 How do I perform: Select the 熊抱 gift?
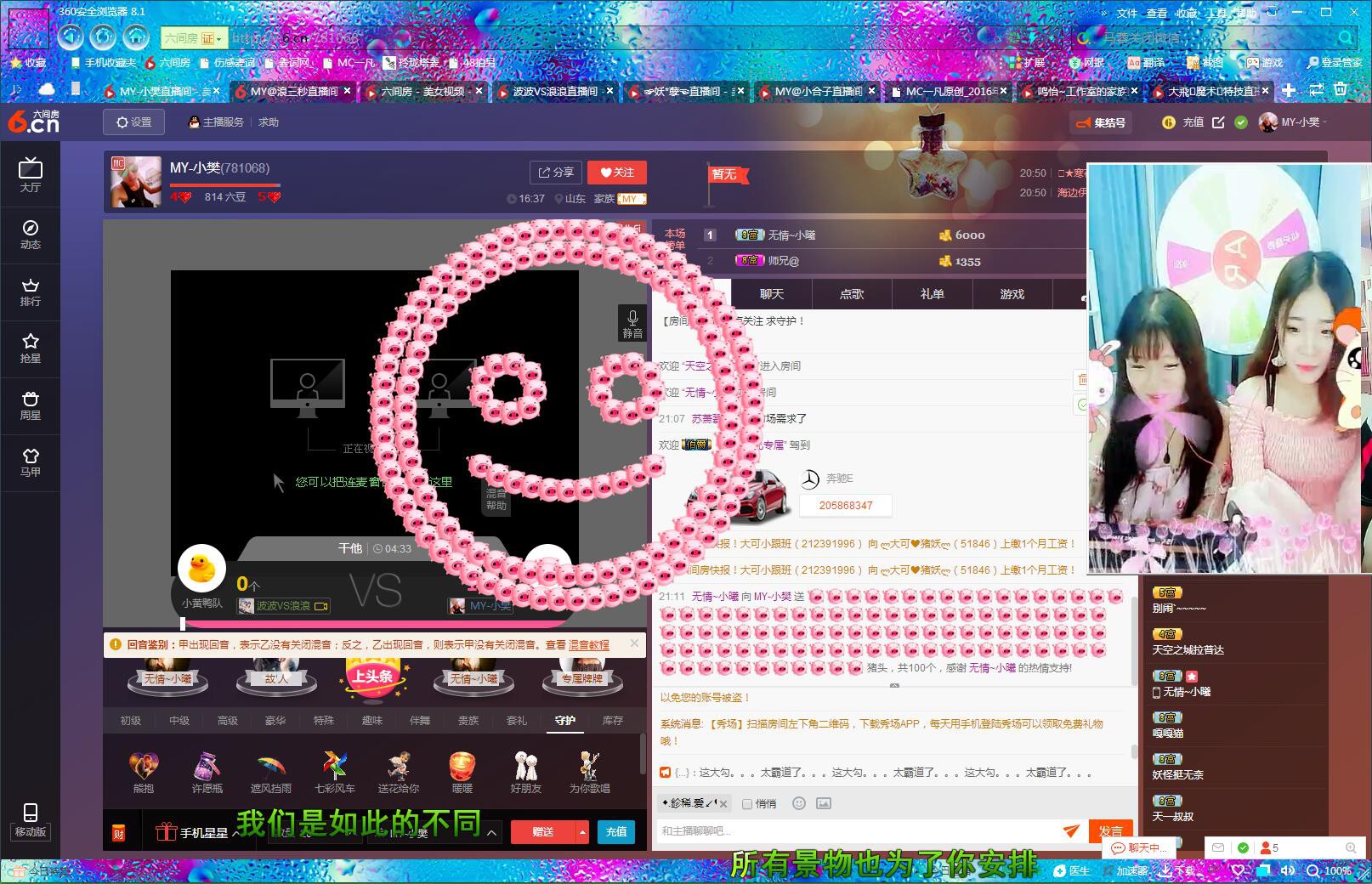click(x=144, y=772)
